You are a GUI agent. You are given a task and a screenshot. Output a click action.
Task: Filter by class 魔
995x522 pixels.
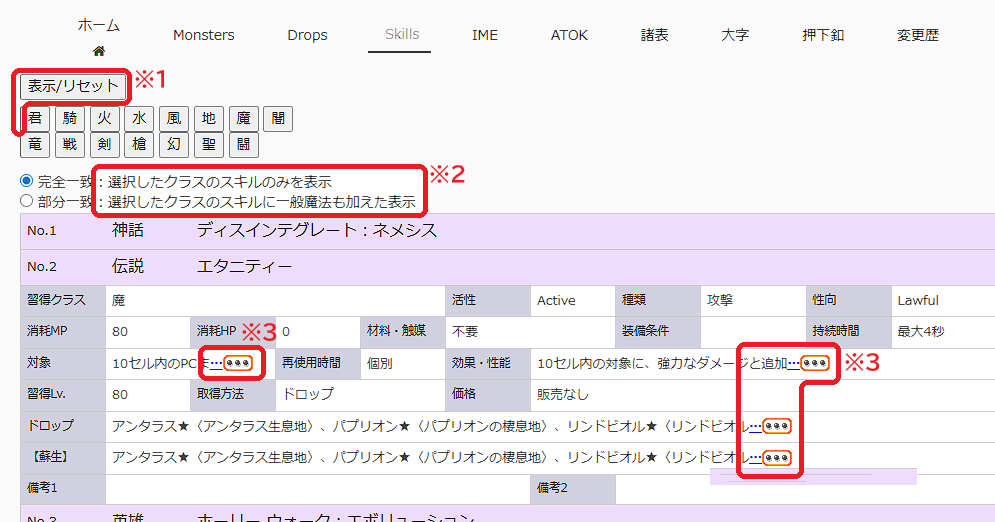click(244, 119)
